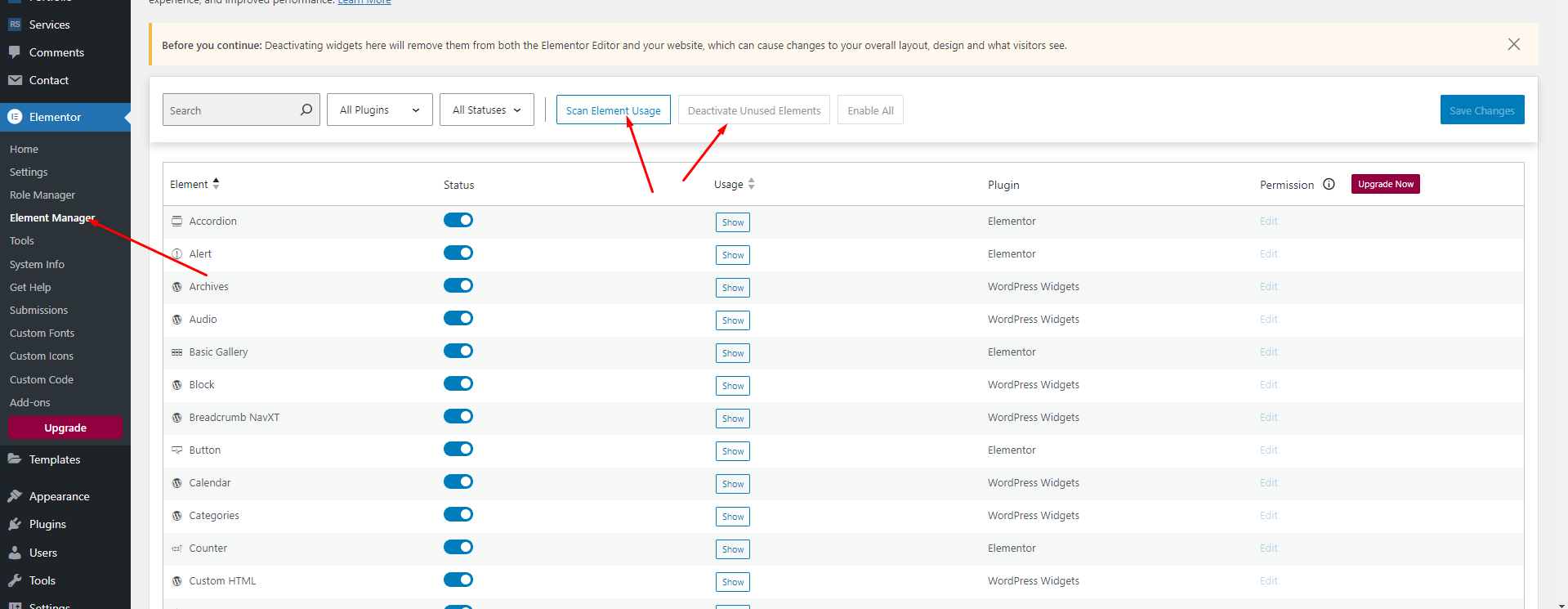1568x609 pixels.
Task: Click the Save Changes button
Action: tap(1482, 110)
